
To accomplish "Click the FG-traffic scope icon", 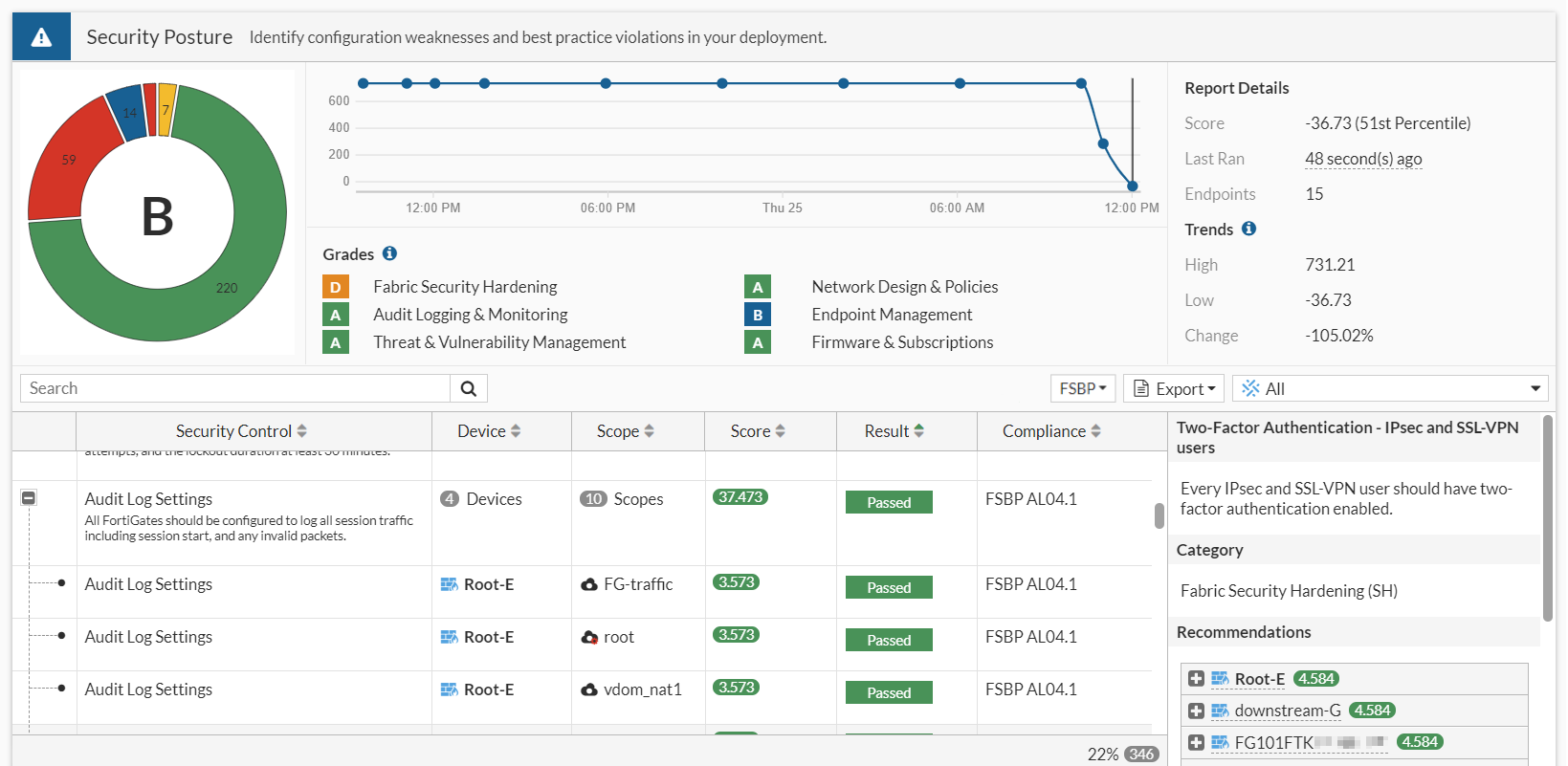I will click(x=589, y=584).
